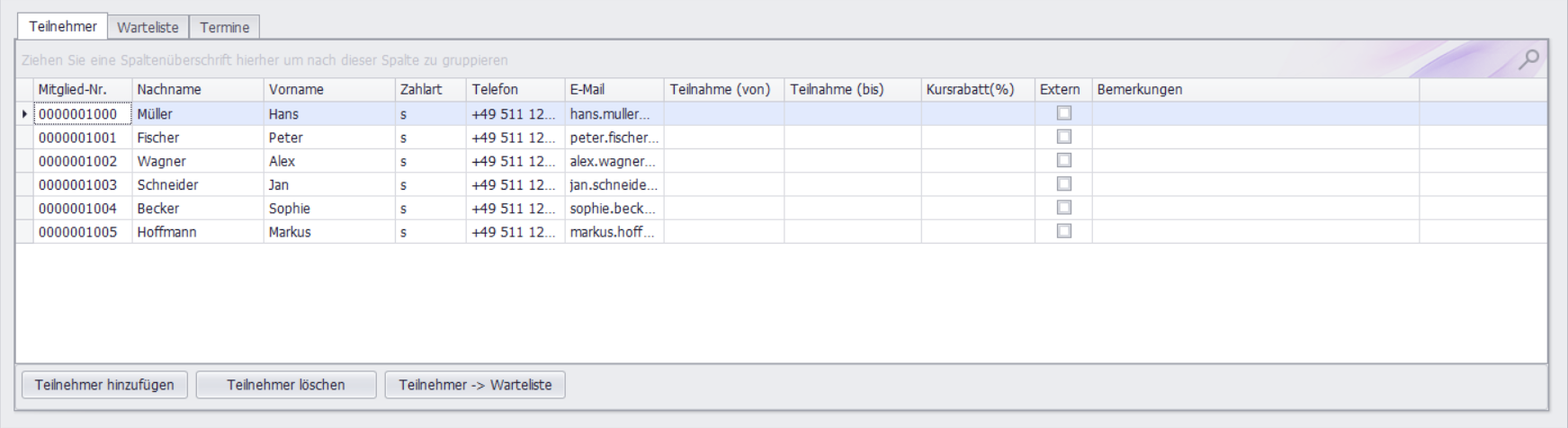This screenshot has width=1568, height=428.
Task: Select member number 0000001005 cell
Action: tap(82, 232)
